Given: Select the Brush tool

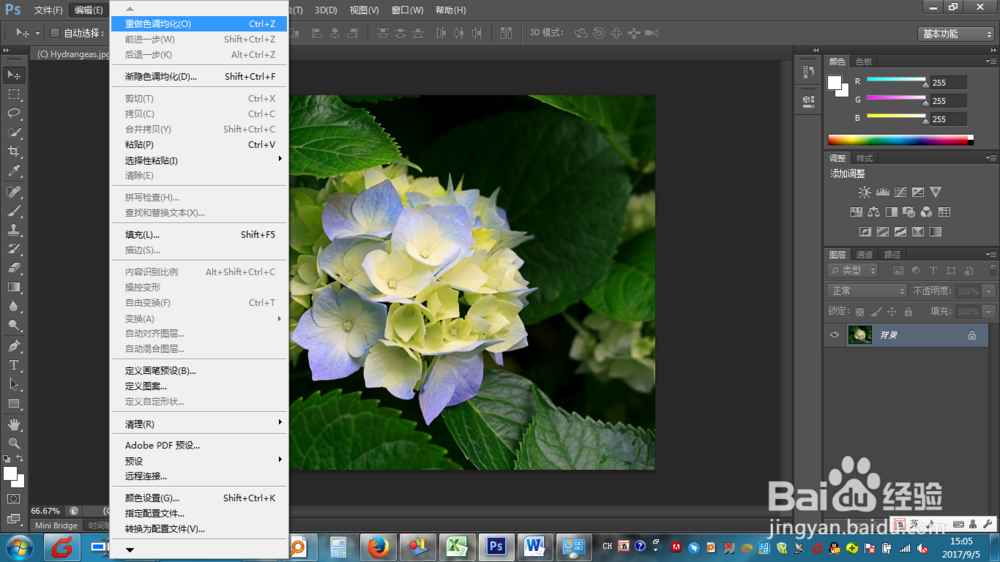Looking at the screenshot, I should [14, 211].
